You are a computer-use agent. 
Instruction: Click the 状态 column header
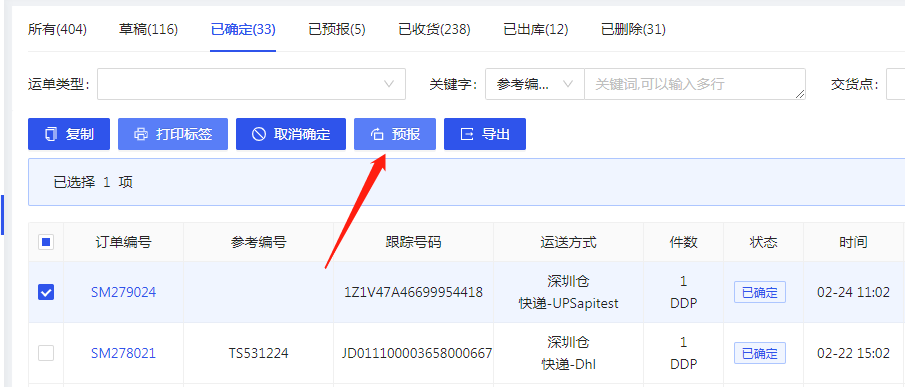[x=763, y=242]
